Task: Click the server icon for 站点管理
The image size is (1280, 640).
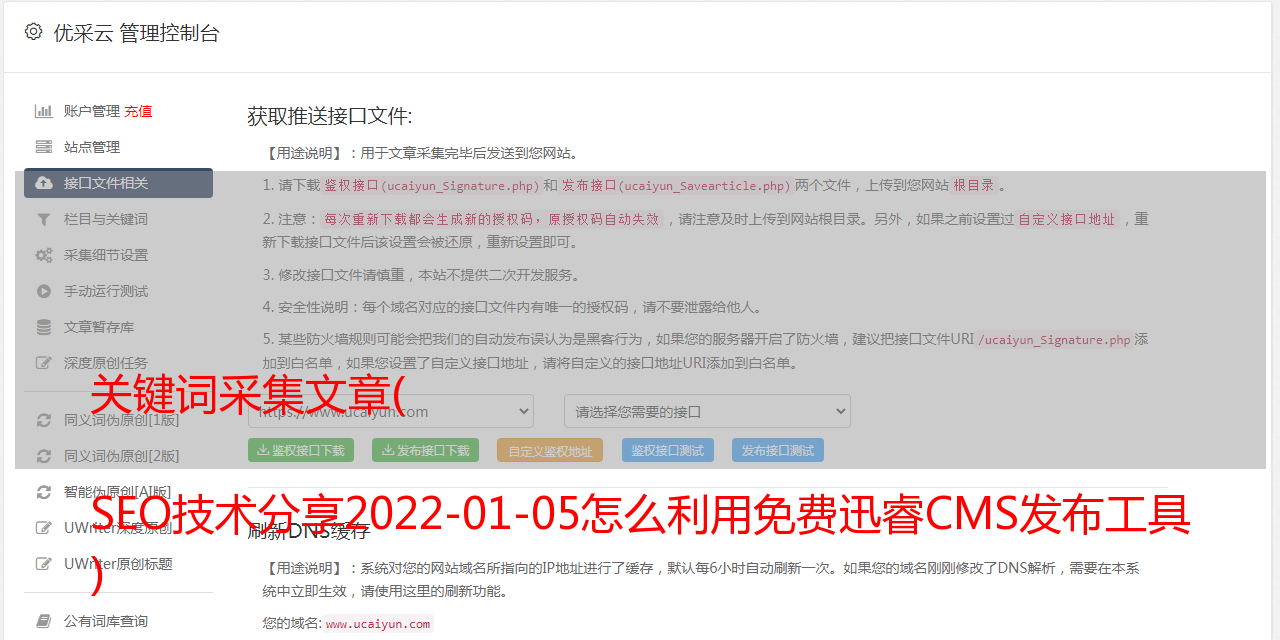Action: 44,147
